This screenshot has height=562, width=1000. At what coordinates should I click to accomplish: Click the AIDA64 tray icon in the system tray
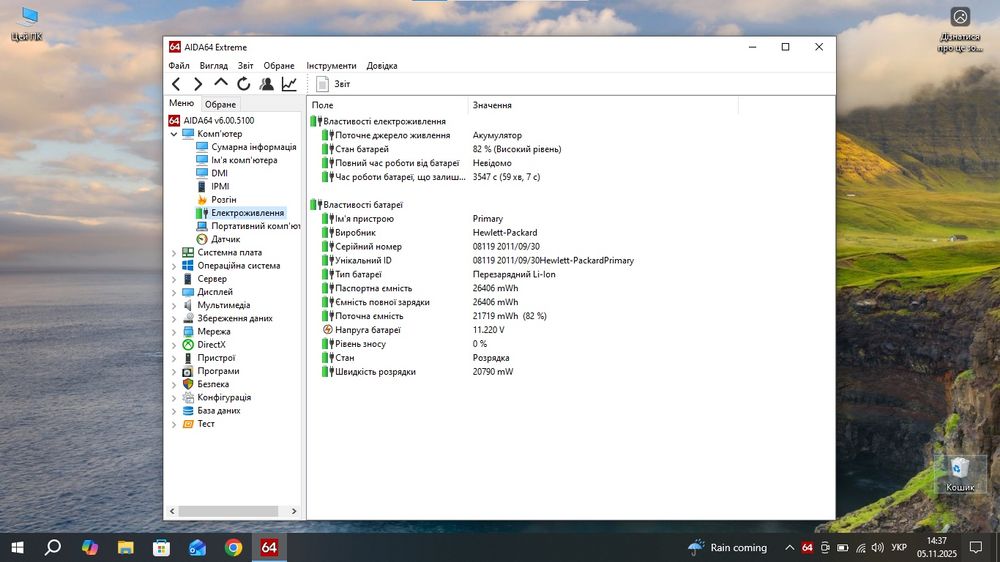807,547
